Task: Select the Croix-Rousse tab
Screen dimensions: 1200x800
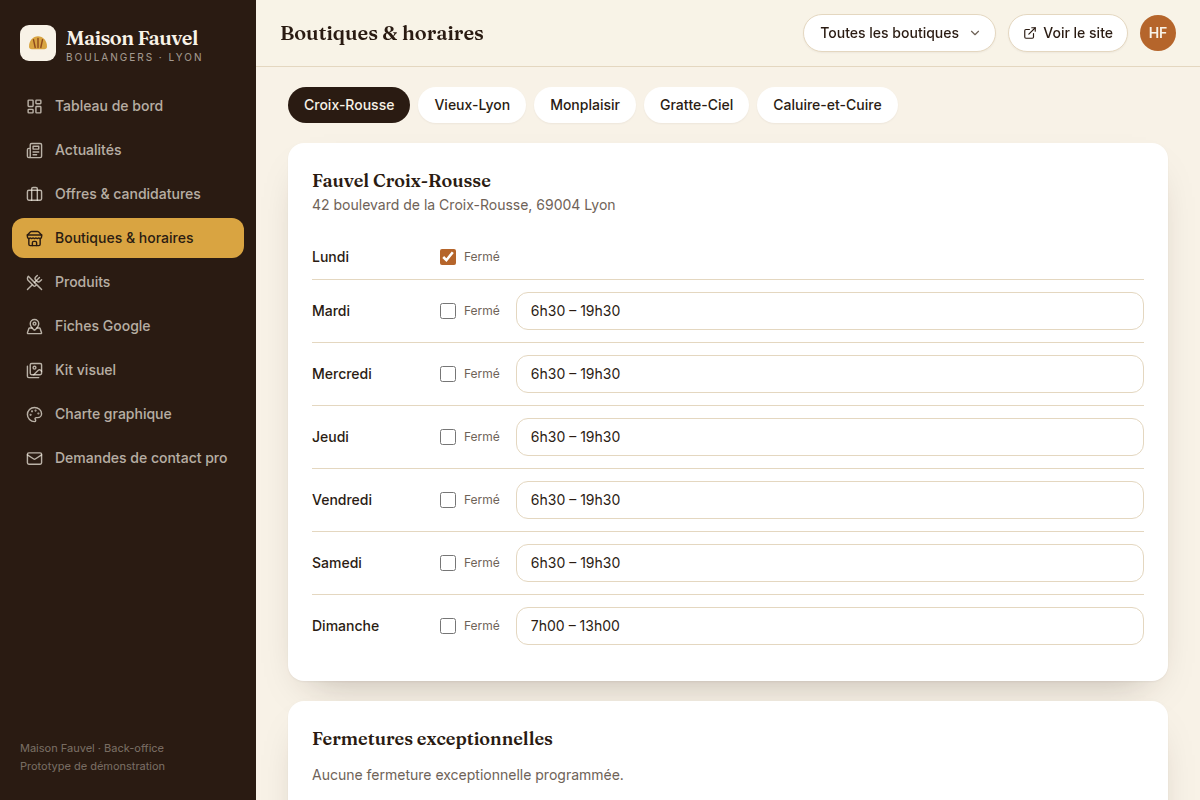Action: click(349, 105)
